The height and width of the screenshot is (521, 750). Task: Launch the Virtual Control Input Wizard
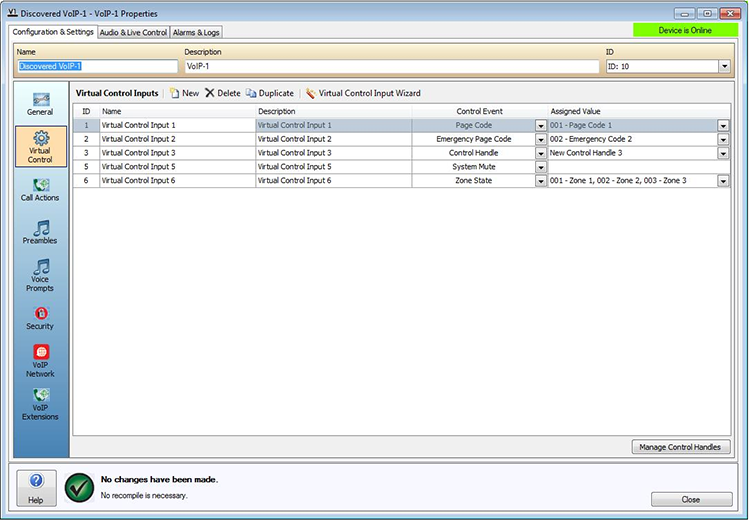click(x=363, y=93)
